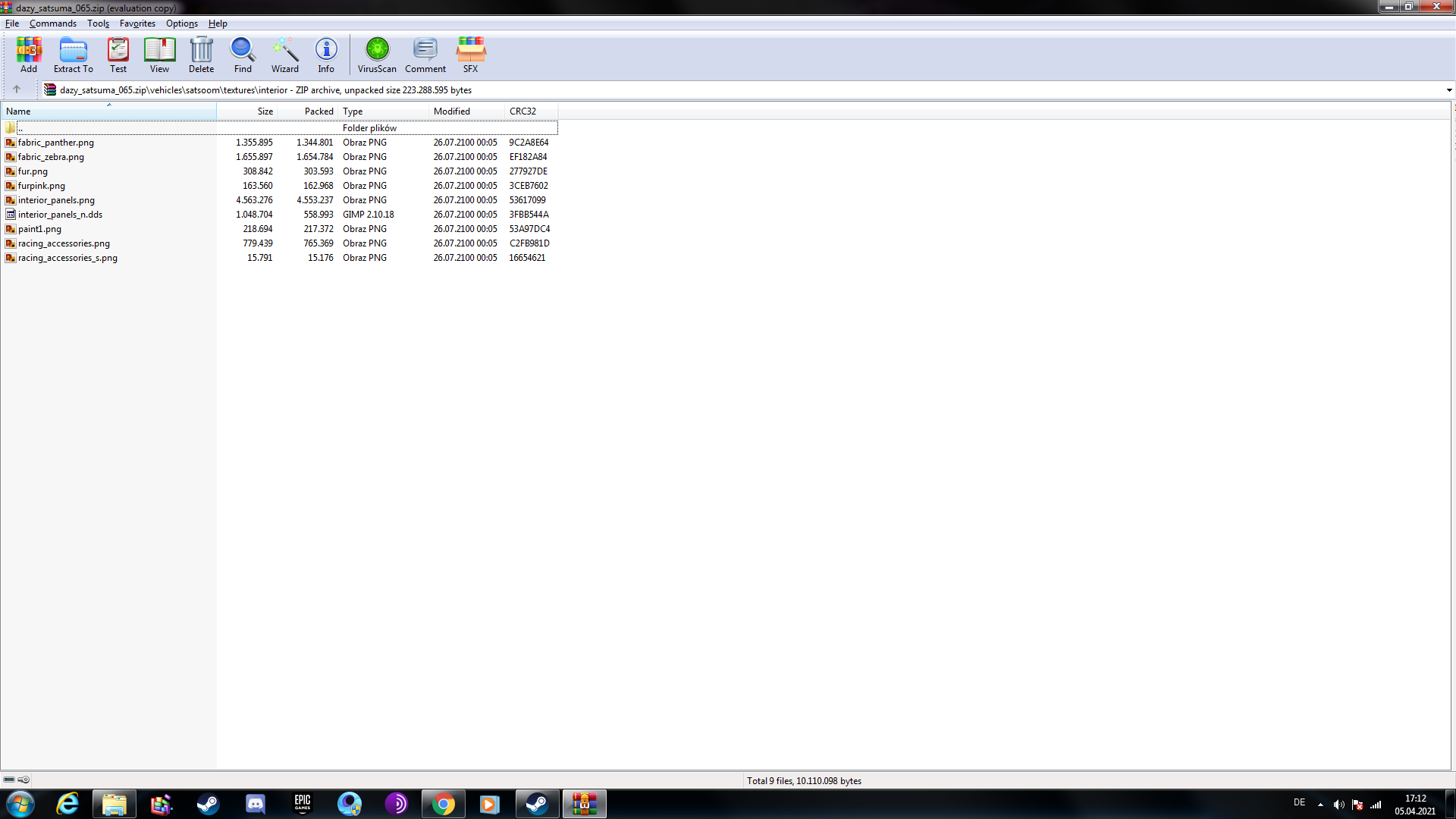
Task: Click size value 4.563.276
Action: point(254,200)
